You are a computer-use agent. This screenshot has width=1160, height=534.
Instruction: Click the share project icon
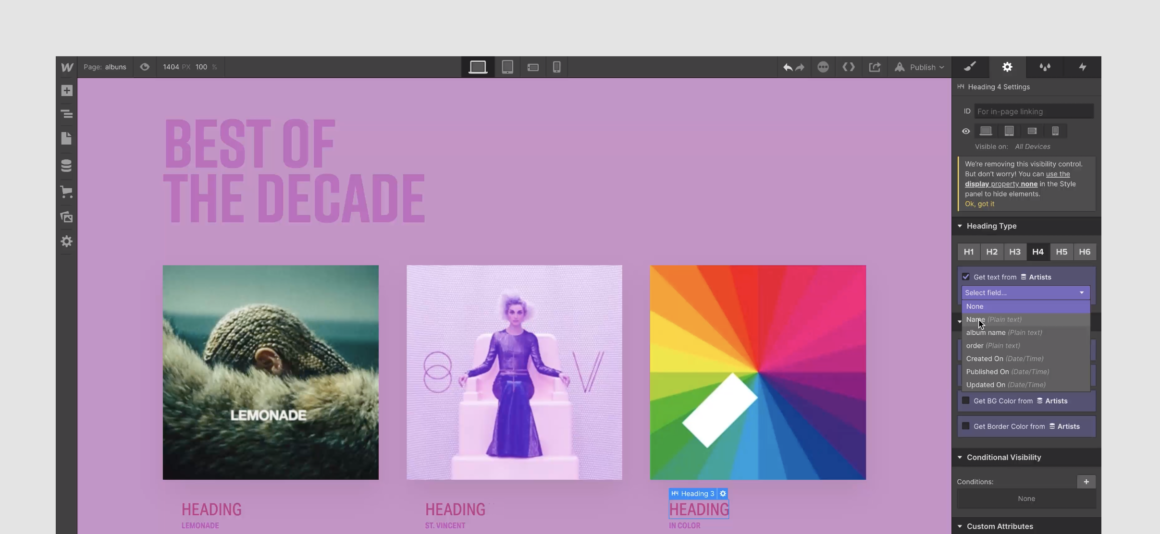tap(874, 67)
